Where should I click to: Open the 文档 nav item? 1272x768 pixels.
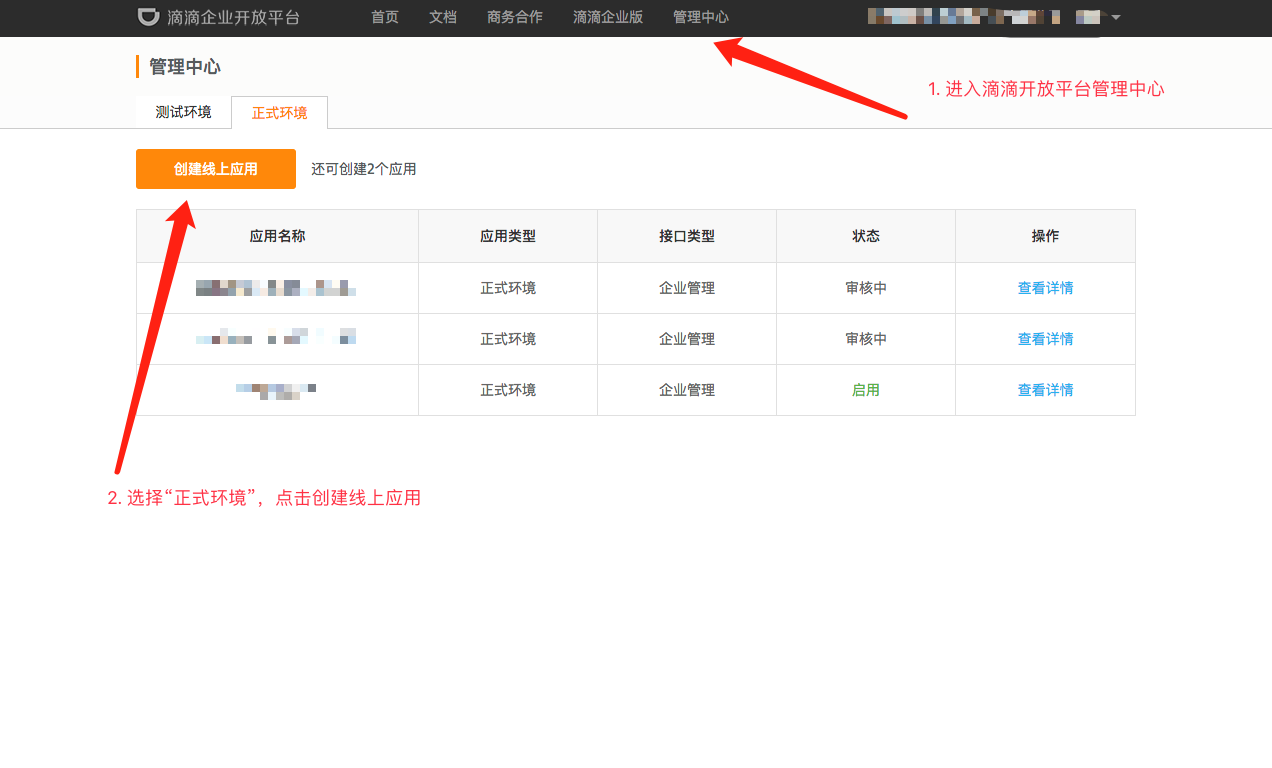click(443, 17)
